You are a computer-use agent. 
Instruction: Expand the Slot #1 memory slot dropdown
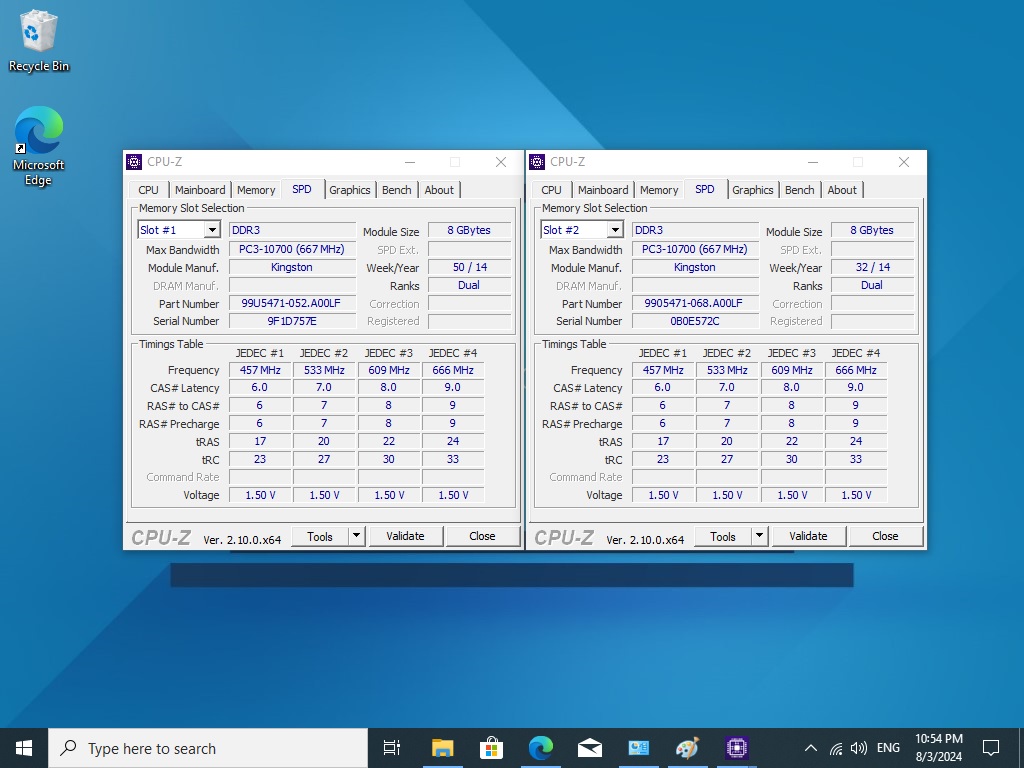coord(211,230)
